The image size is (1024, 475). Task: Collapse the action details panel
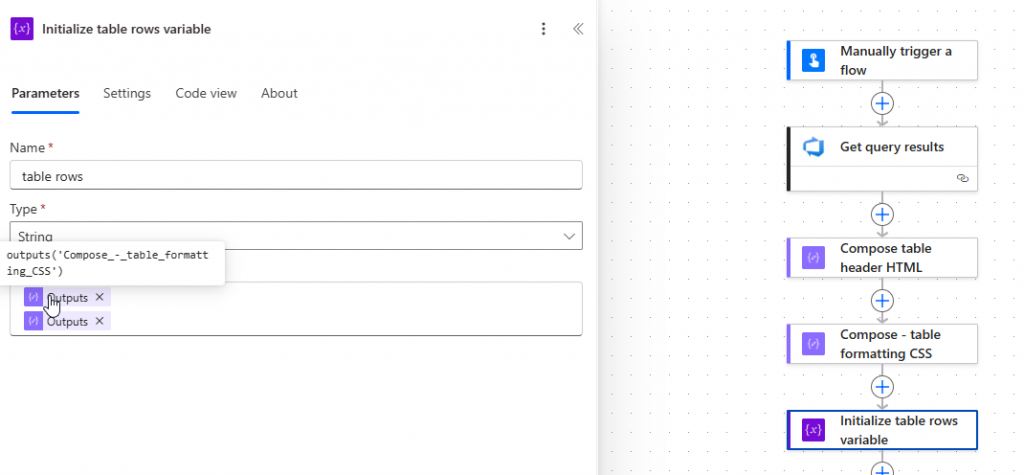coord(578,29)
